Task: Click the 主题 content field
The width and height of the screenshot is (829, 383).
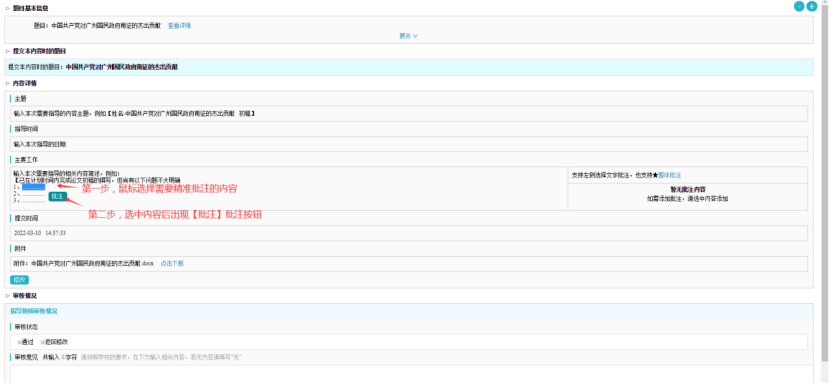Action: click(409, 114)
